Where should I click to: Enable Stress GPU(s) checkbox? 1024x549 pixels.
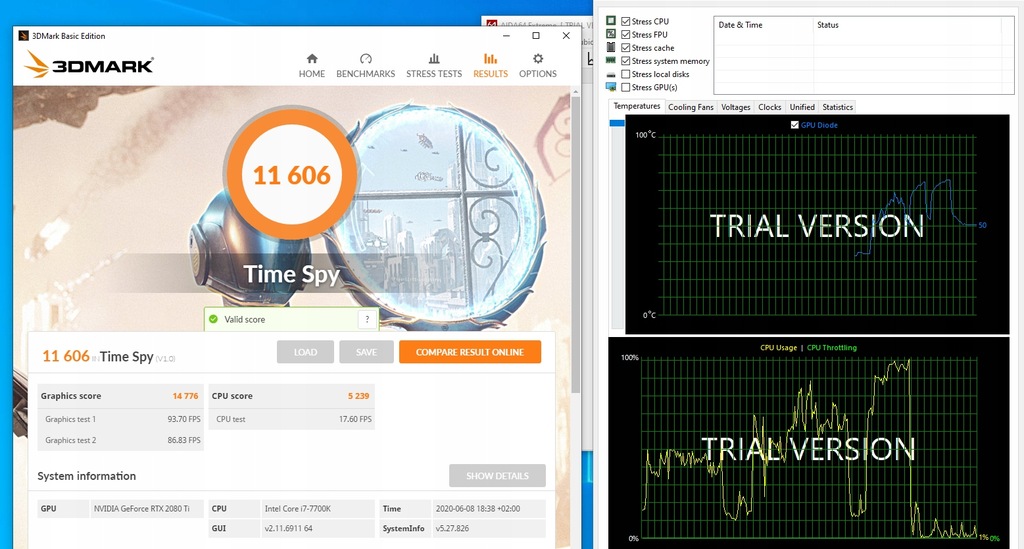tap(626, 87)
